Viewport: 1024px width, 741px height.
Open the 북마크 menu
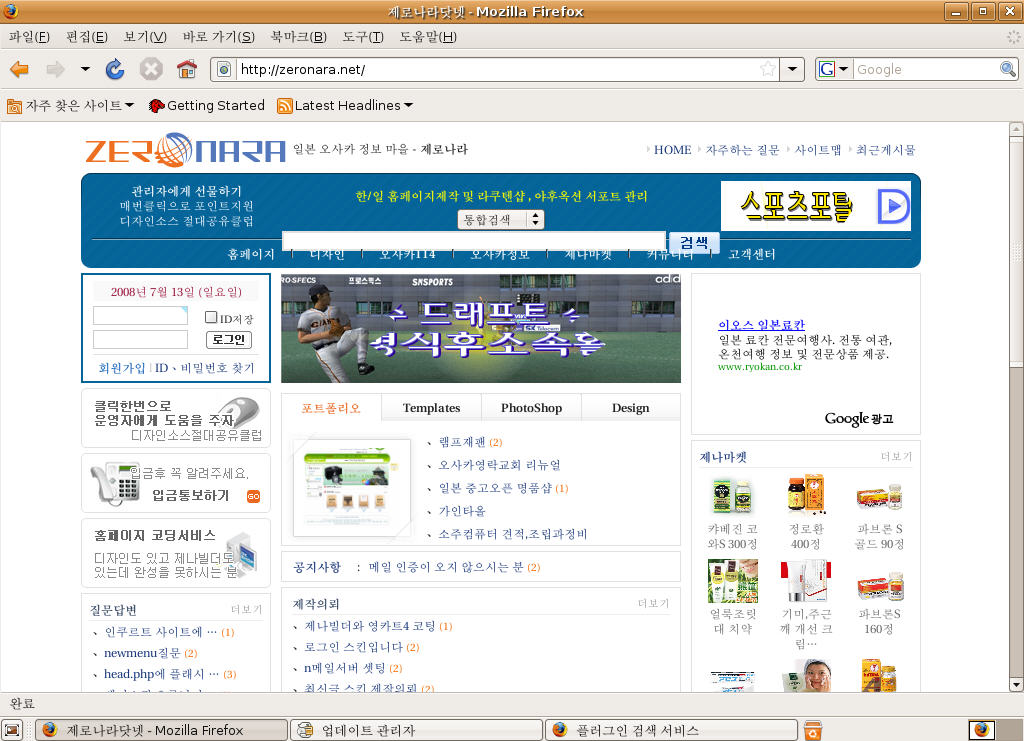coord(298,37)
